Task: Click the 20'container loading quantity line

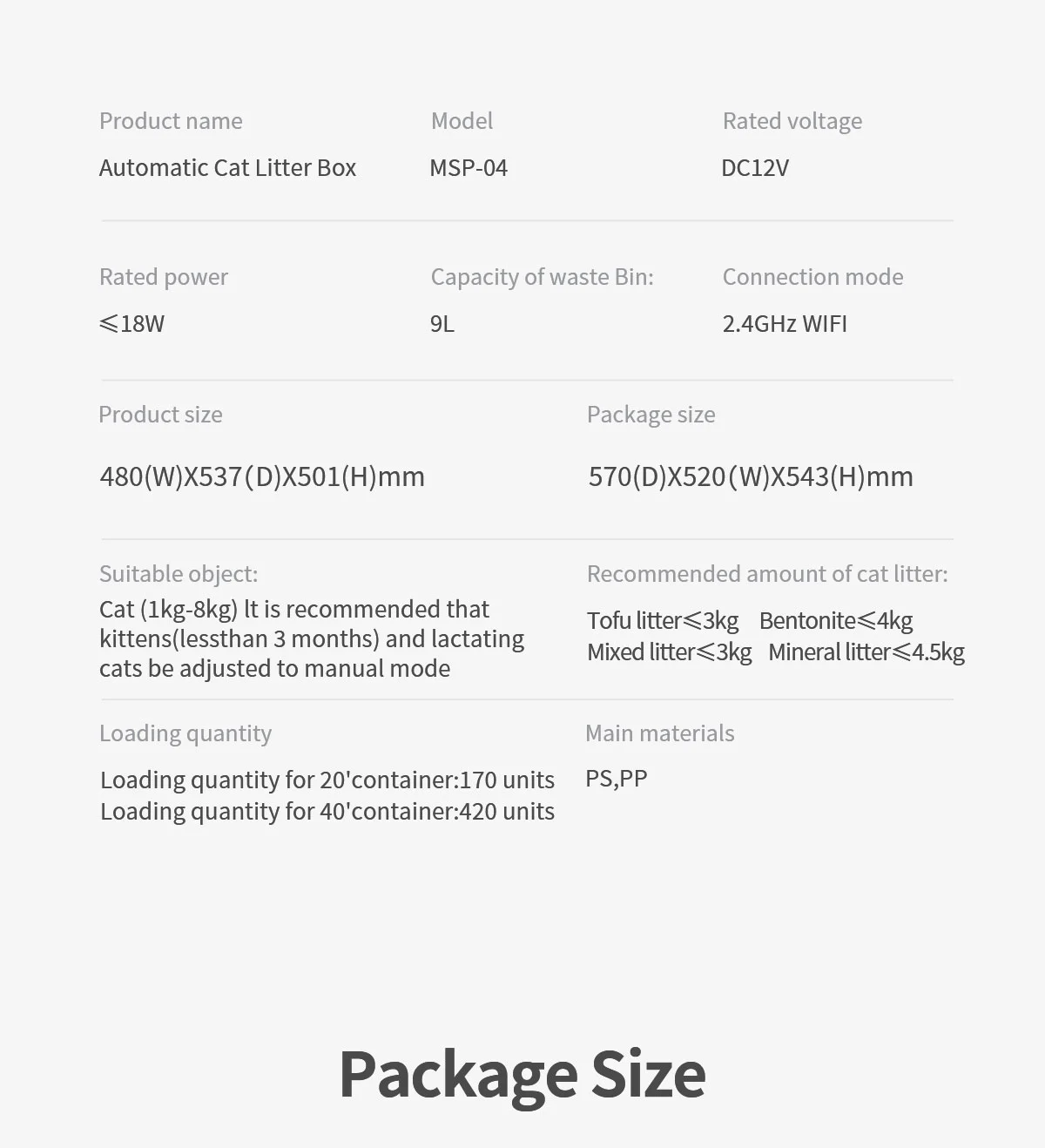Action: click(327, 780)
